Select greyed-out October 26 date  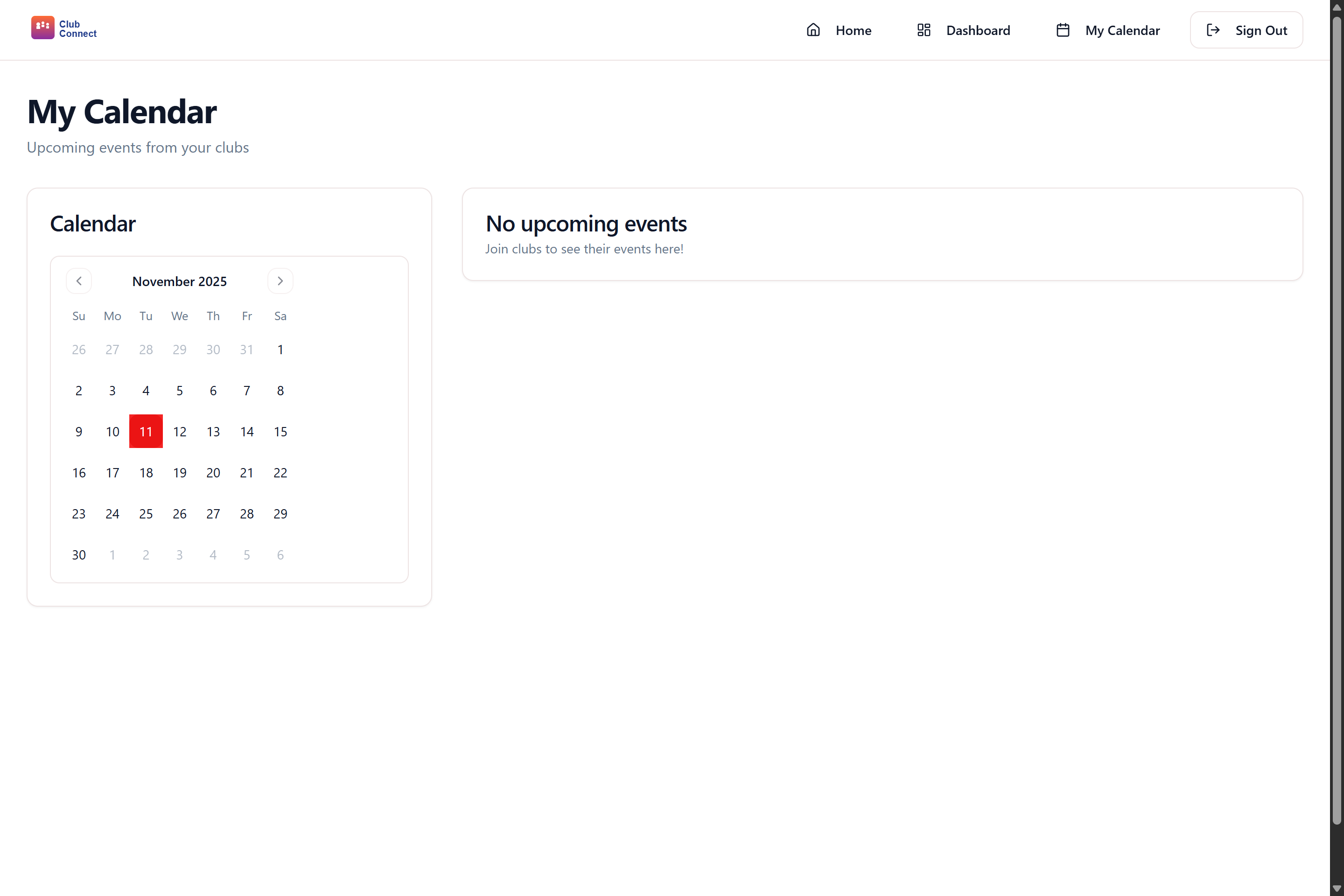(x=79, y=349)
